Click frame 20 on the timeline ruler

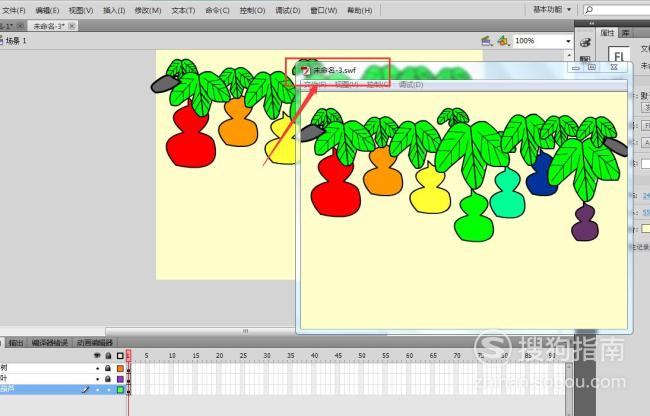pyautogui.click(x=219, y=356)
